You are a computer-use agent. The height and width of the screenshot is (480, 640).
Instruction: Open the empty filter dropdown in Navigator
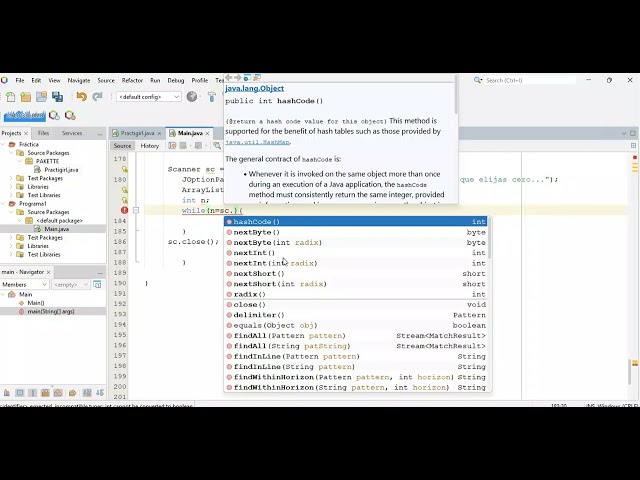70,284
